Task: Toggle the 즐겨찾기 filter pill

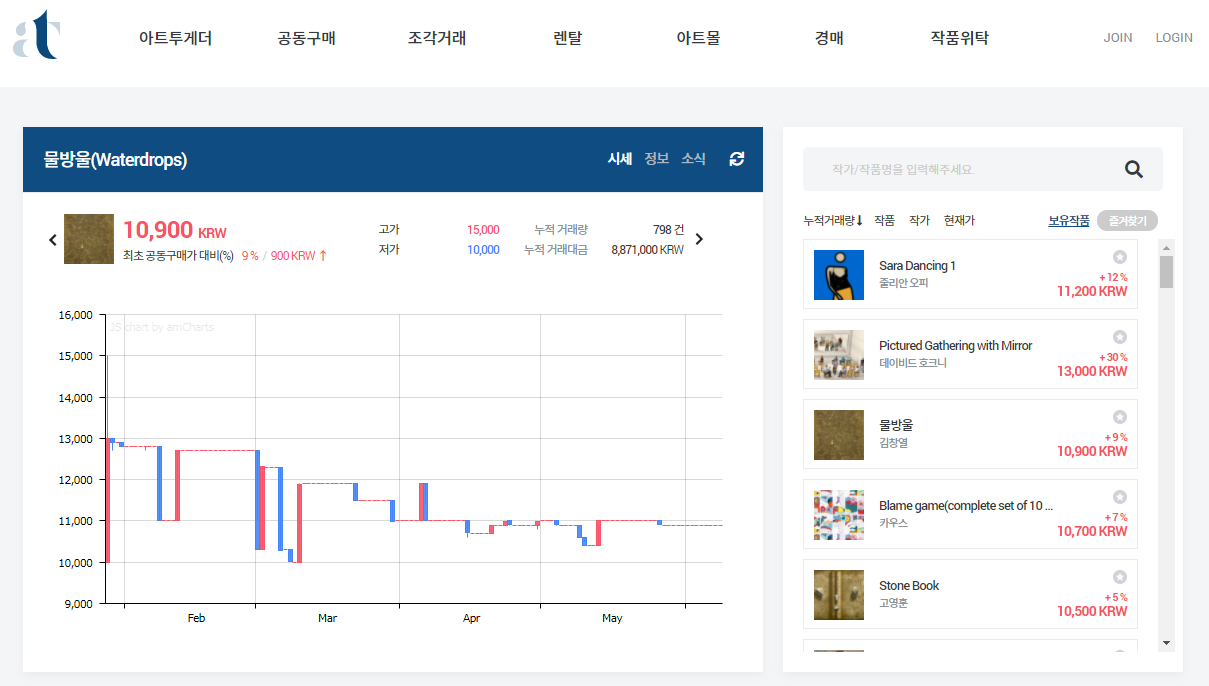Action: (x=1127, y=221)
